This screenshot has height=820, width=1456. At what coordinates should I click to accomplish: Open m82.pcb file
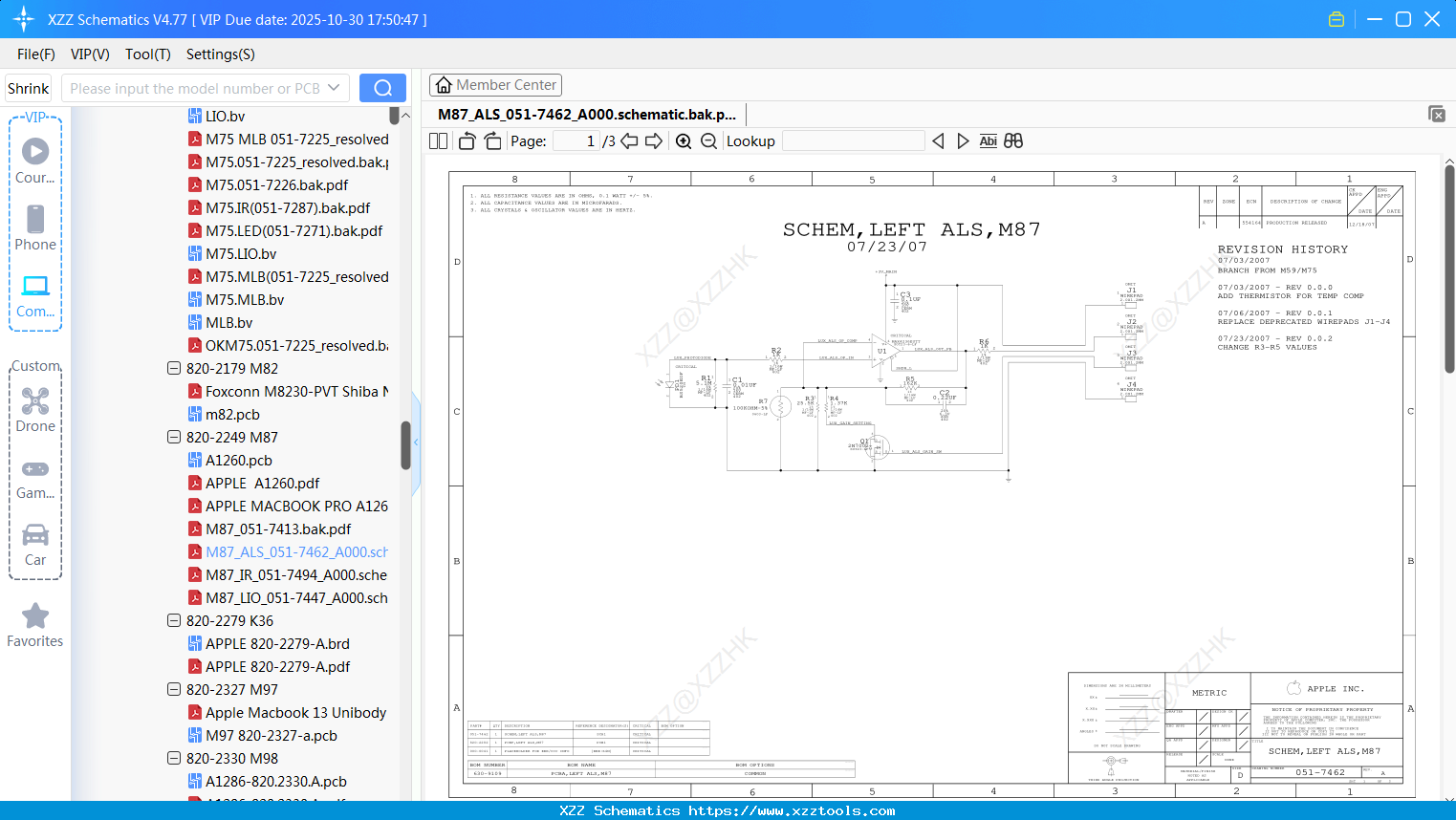click(232, 414)
